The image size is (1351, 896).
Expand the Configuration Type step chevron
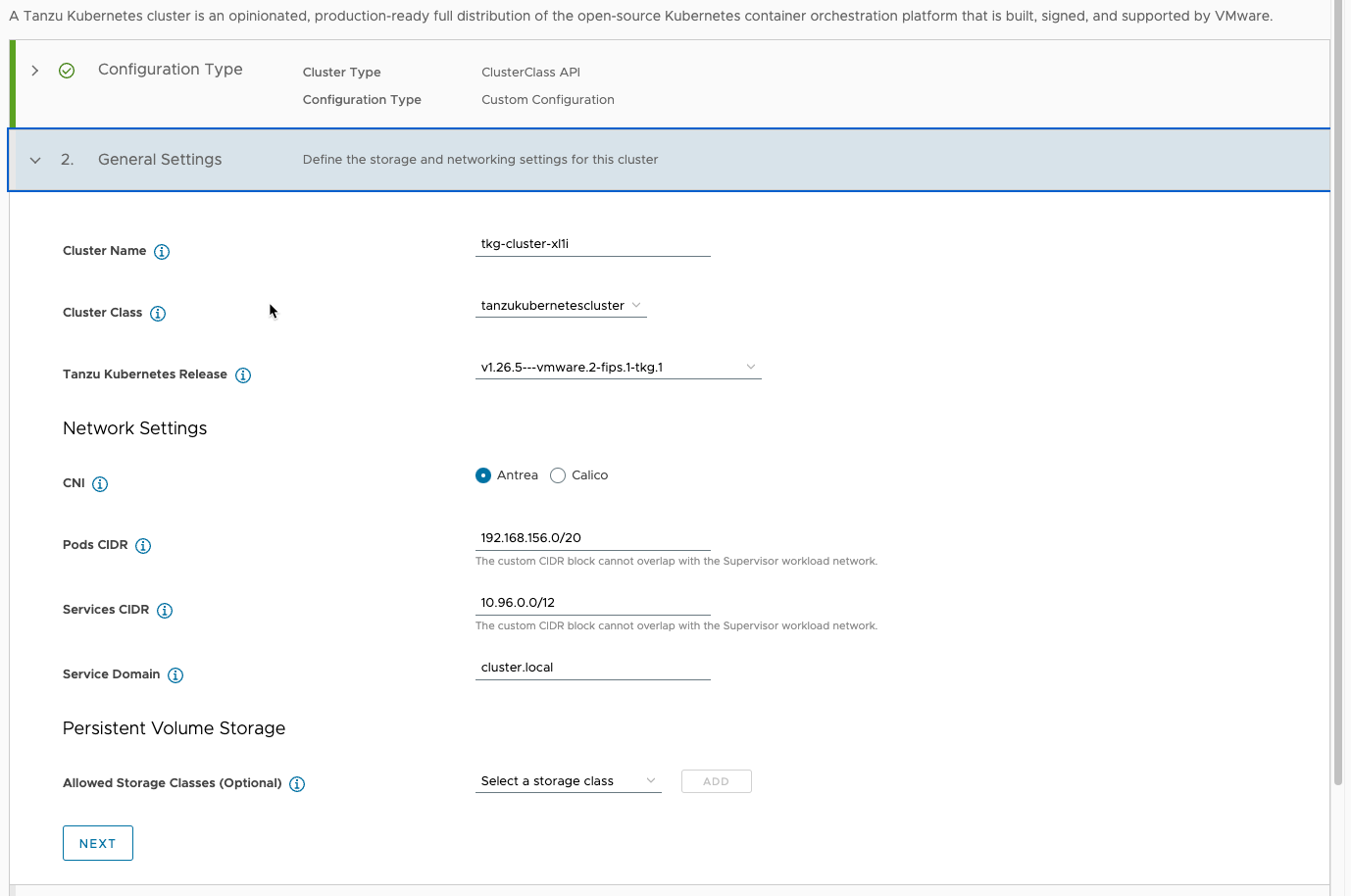(x=35, y=71)
